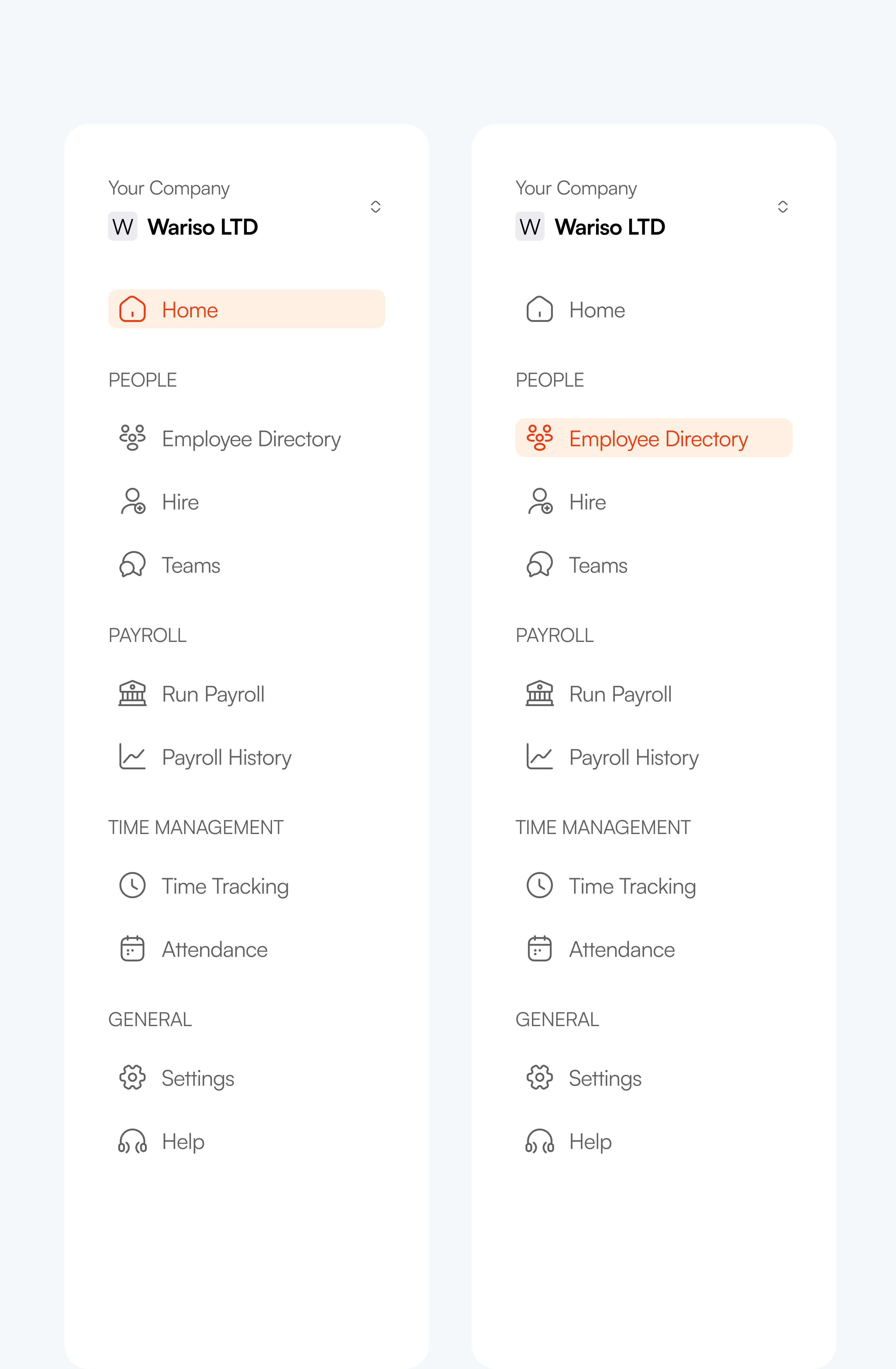Click Run Payroll label in right sidebar
The height and width of the screenshot is (1369, 896).
(x=620, y=694)
